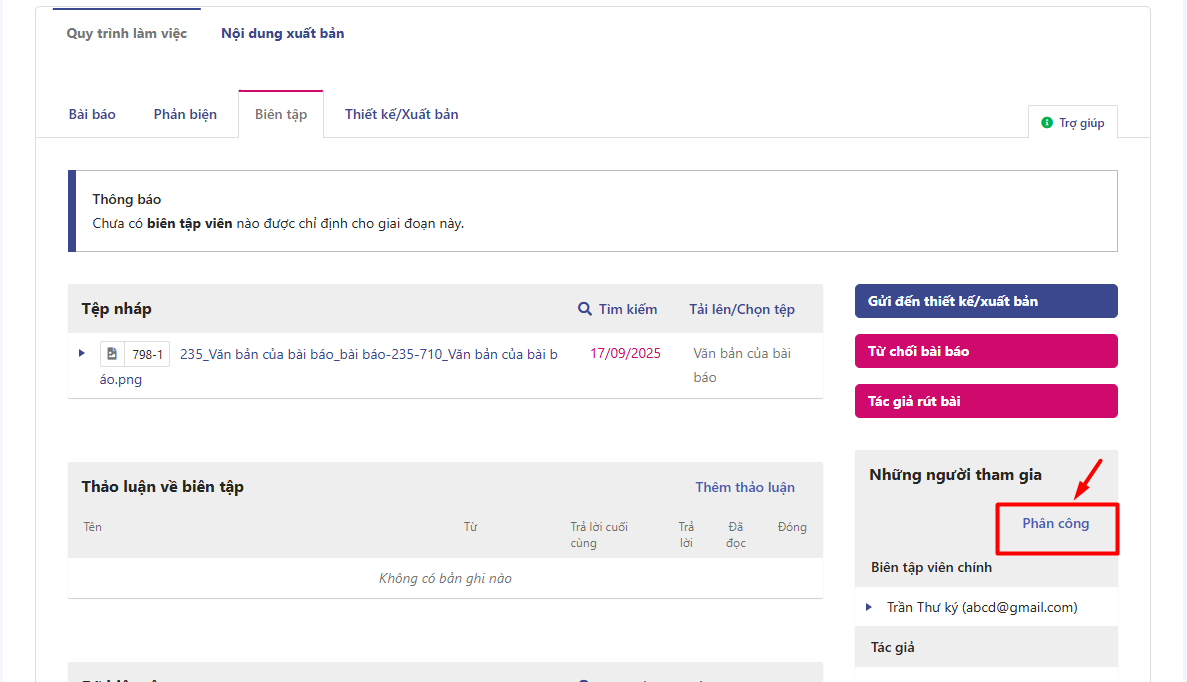Select the Biên tập stage tab
This screenshot has height=682, width=1187.
pyautogui.click(x=281, y=114)
